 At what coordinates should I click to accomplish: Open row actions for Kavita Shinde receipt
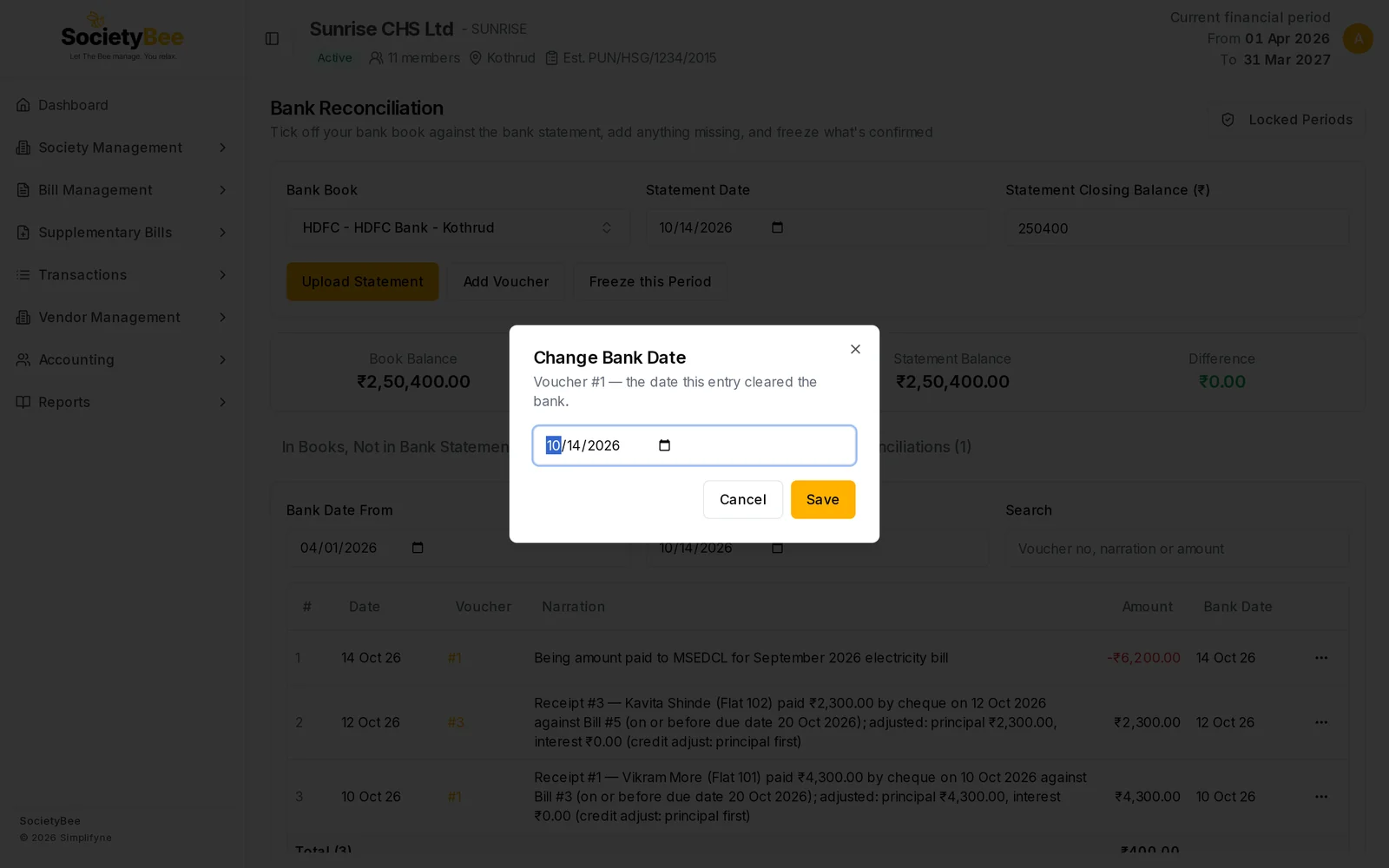[x=1321, y=722]
